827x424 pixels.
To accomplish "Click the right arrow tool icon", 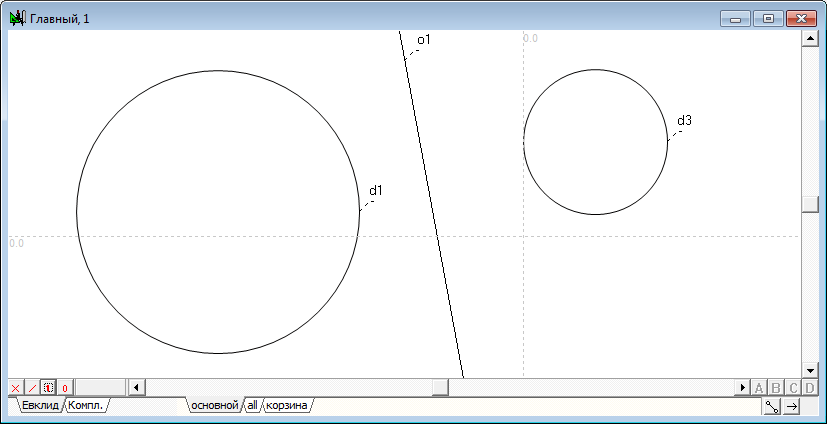I will [792, 407].
